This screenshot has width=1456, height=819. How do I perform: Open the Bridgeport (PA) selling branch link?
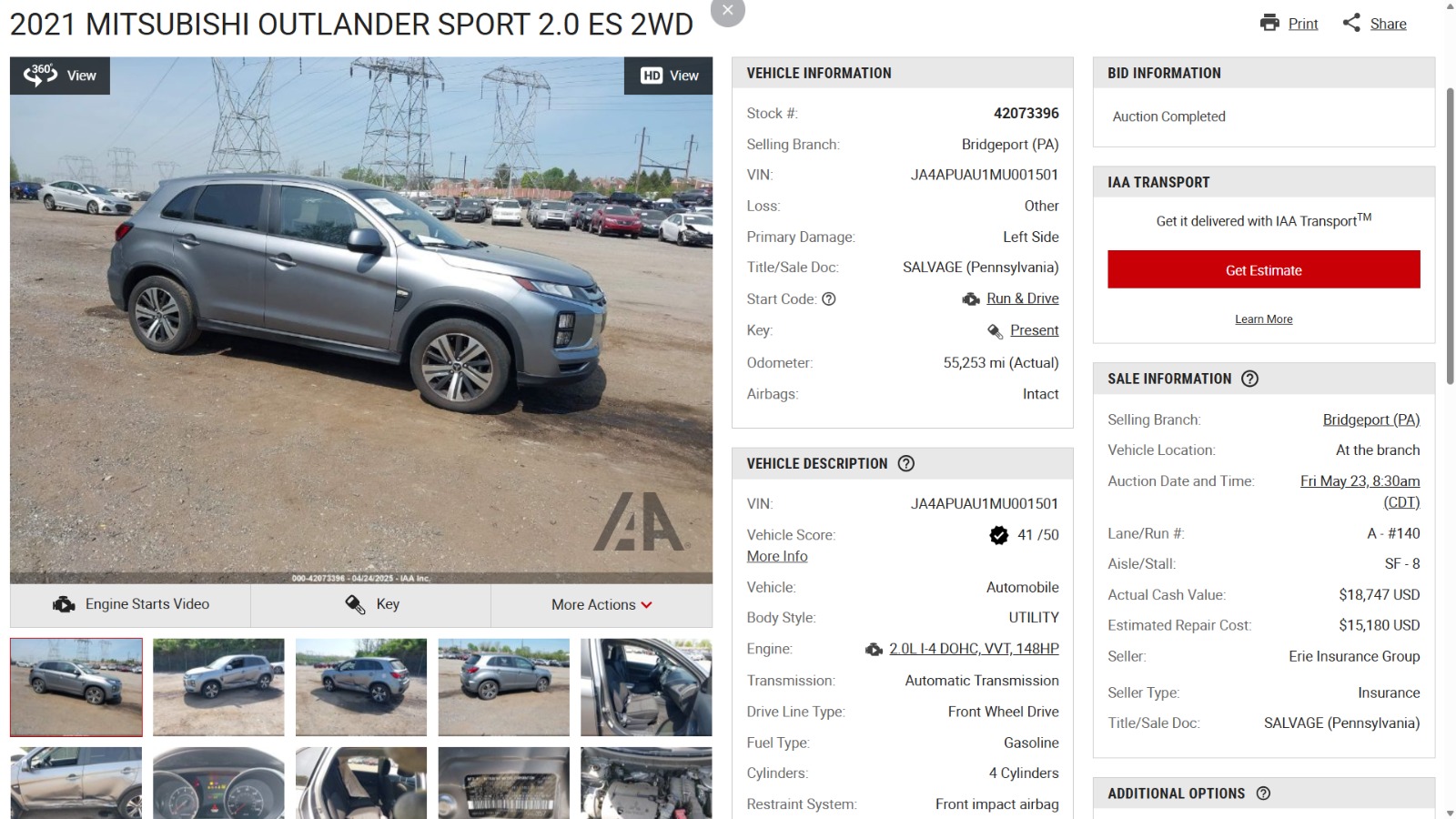[x=1370, y=420]
